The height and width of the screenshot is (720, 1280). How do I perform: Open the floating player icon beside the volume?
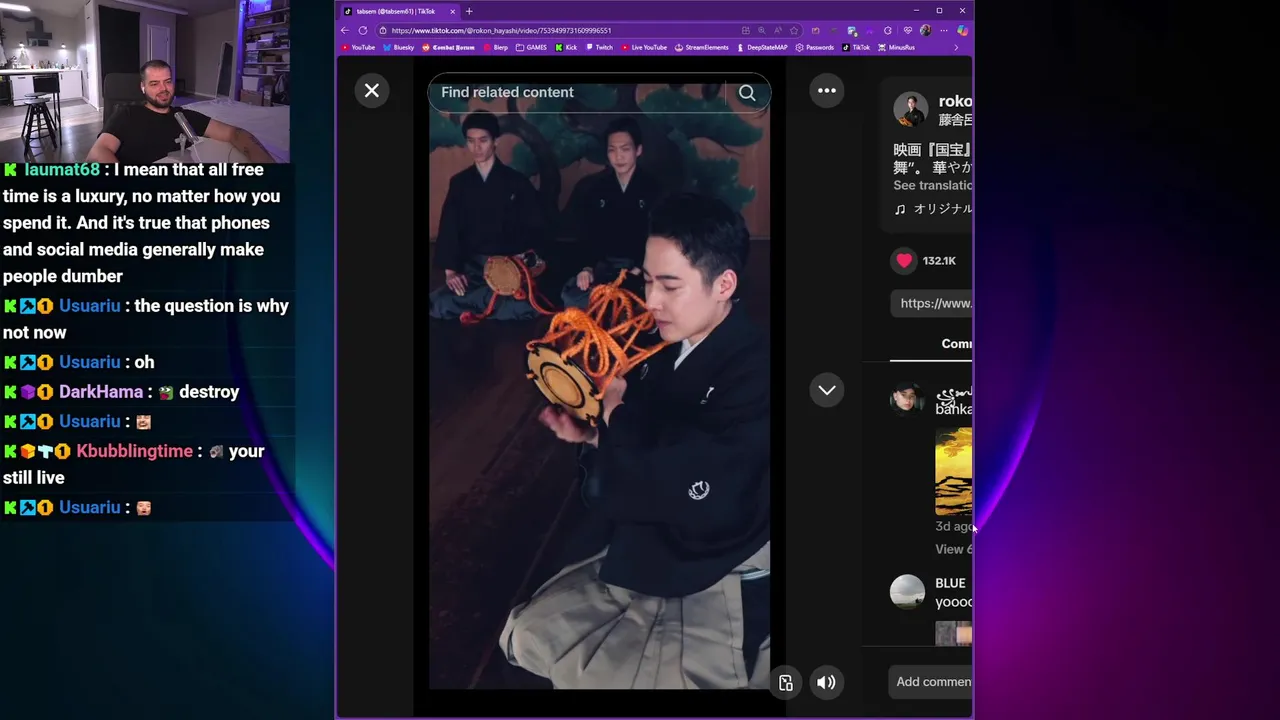786,683
